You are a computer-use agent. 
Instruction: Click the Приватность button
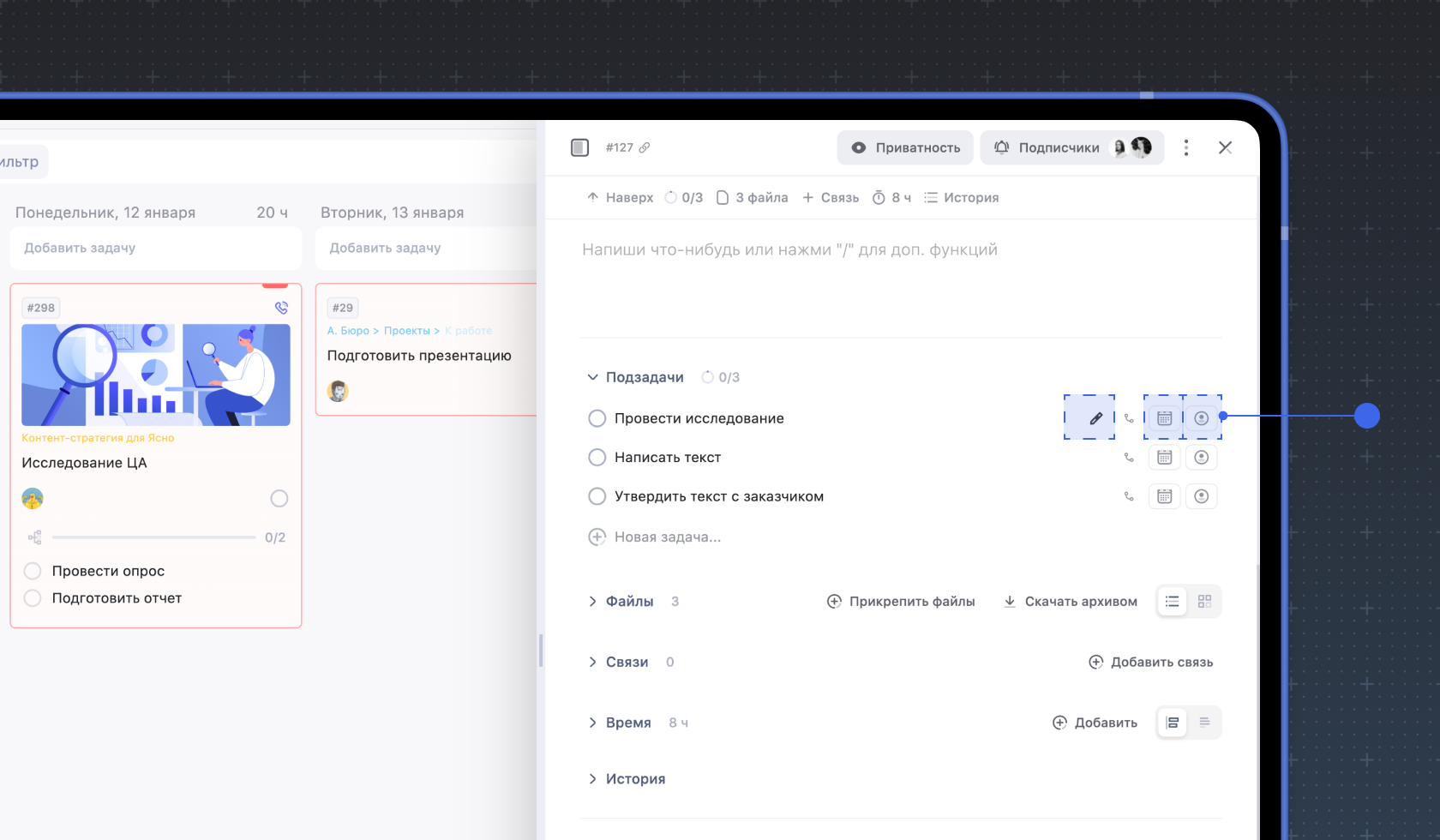[x=905, y=147]
